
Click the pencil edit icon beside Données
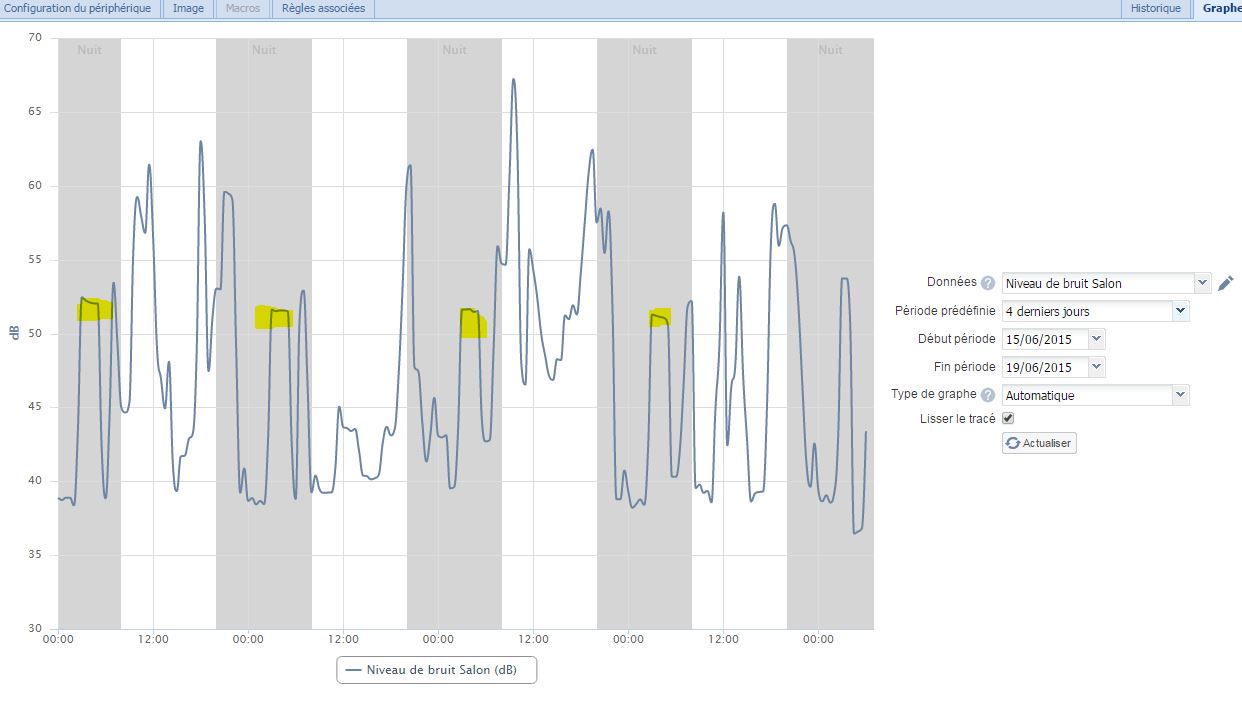(x=1226, y=283)
